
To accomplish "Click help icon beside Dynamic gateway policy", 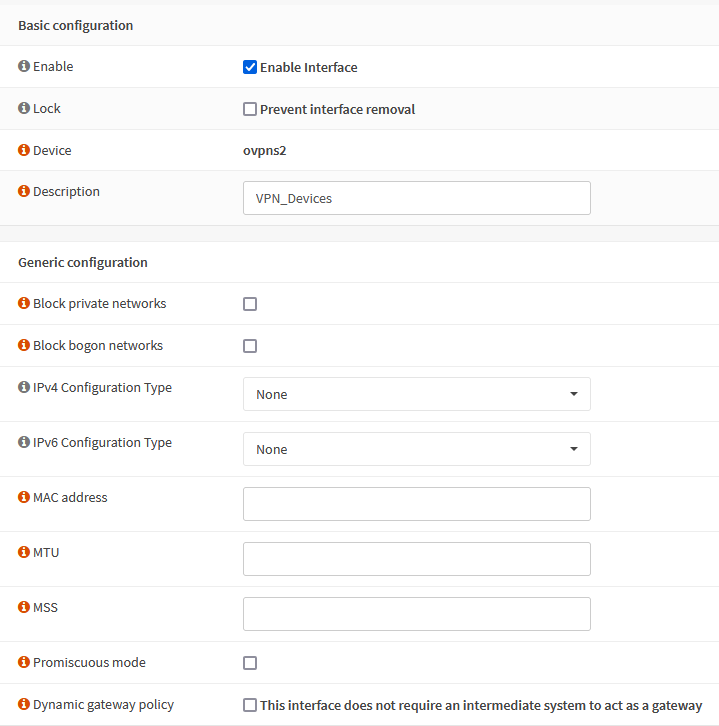I will [x=24, y=704].
